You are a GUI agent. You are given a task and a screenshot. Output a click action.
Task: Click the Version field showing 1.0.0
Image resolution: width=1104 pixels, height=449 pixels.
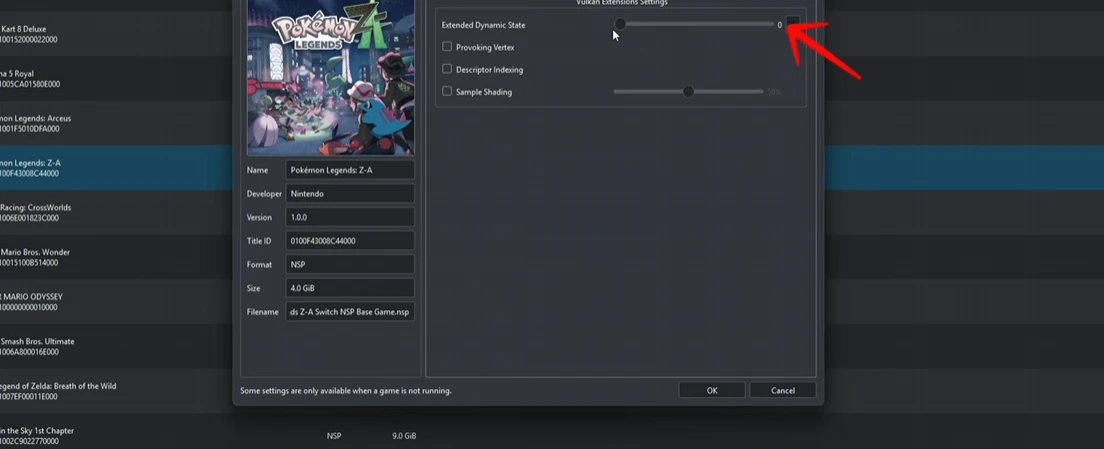(350, 217)
